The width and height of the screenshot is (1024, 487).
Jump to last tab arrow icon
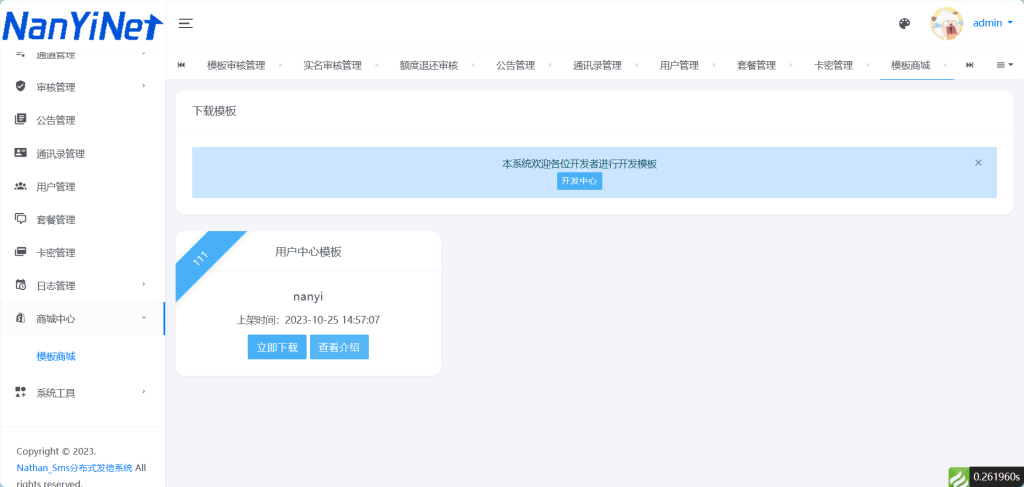pos(970,65)
